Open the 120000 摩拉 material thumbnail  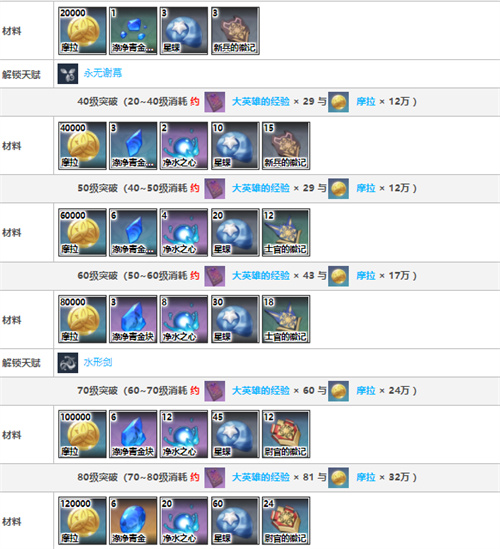click(82, 521)
